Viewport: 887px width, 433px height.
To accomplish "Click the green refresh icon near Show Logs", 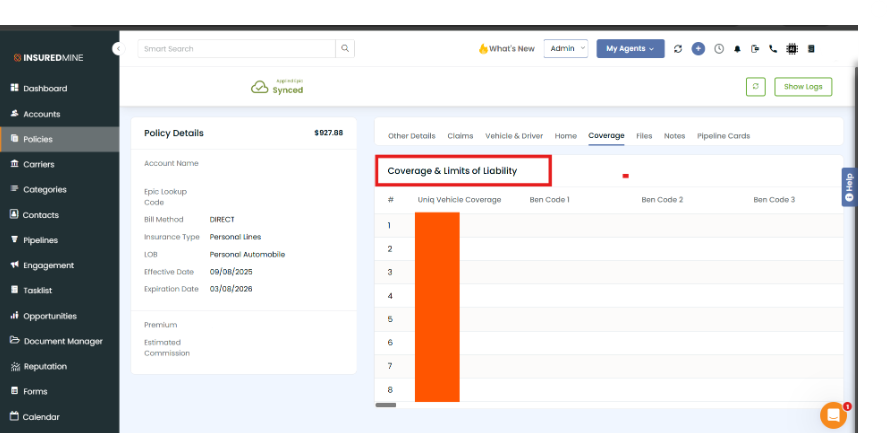I will [756, 87].
